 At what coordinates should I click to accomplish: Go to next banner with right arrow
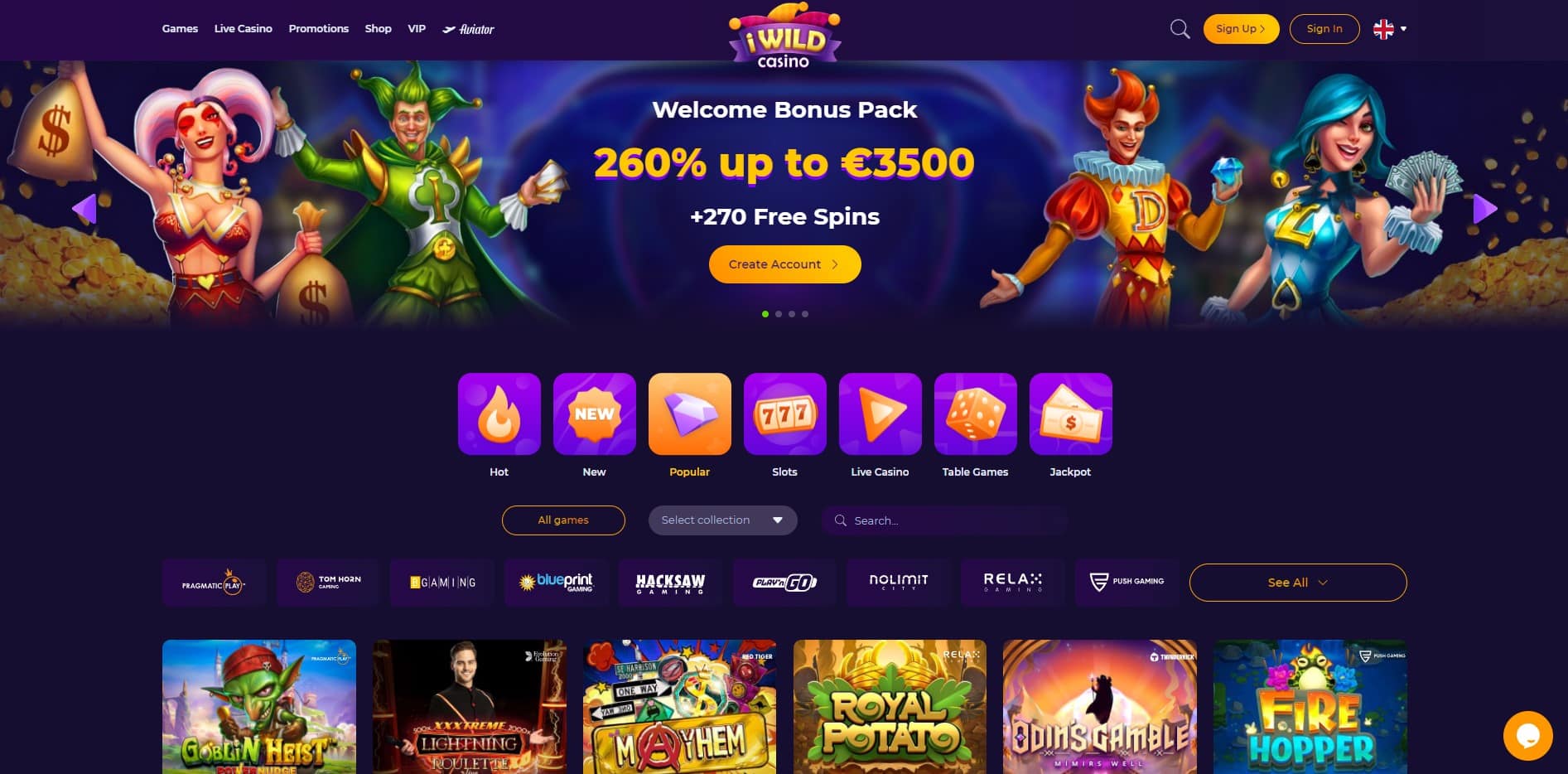point(1484,208)
